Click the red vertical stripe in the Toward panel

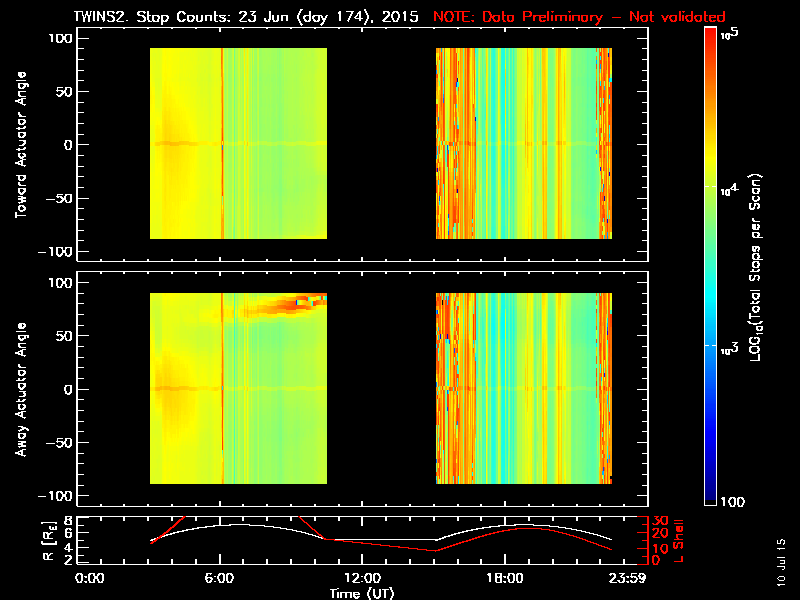click(x=221, y=144)
